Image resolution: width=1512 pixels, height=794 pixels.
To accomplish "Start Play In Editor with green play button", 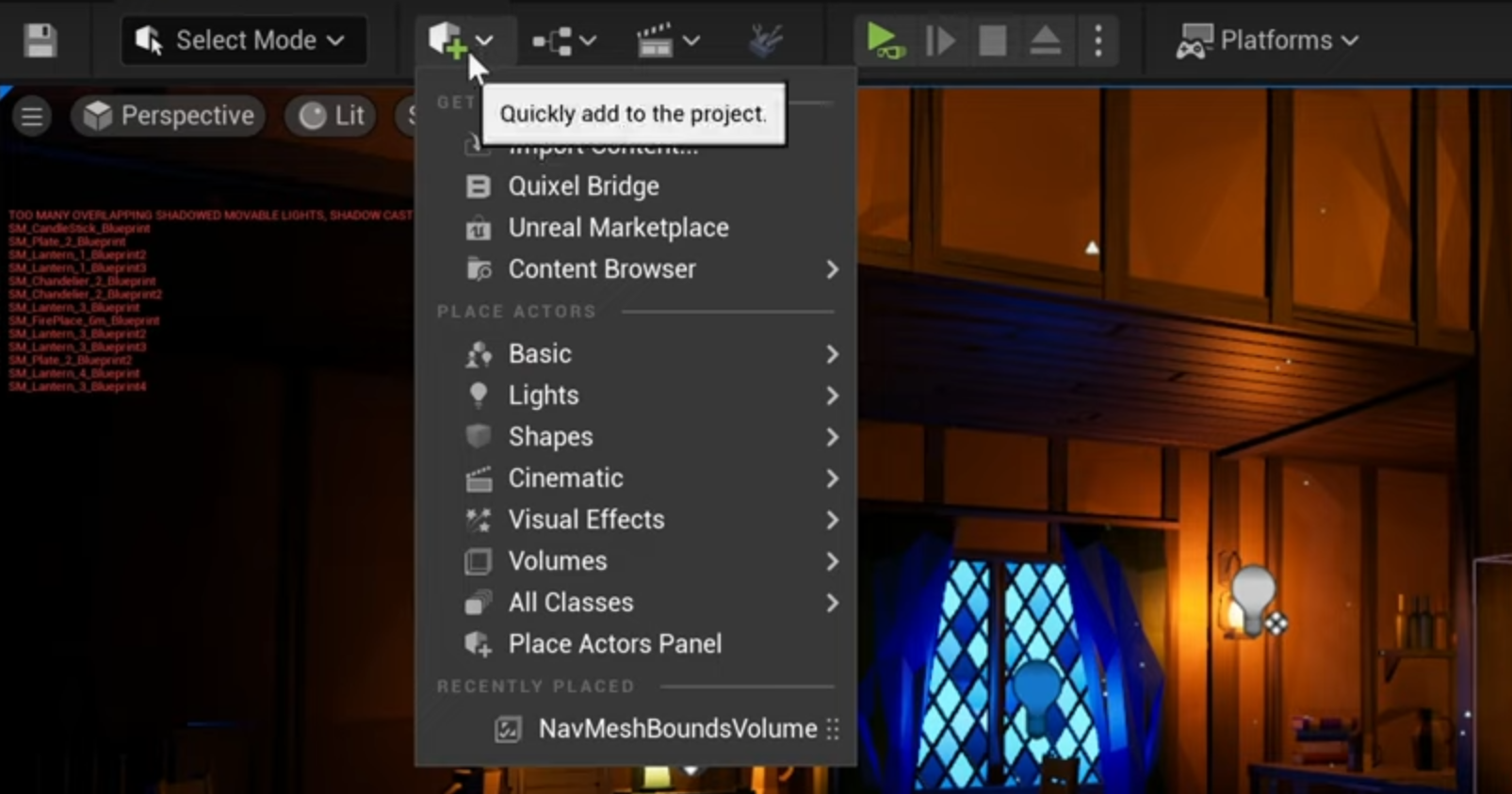I will [x=885, y=41].
